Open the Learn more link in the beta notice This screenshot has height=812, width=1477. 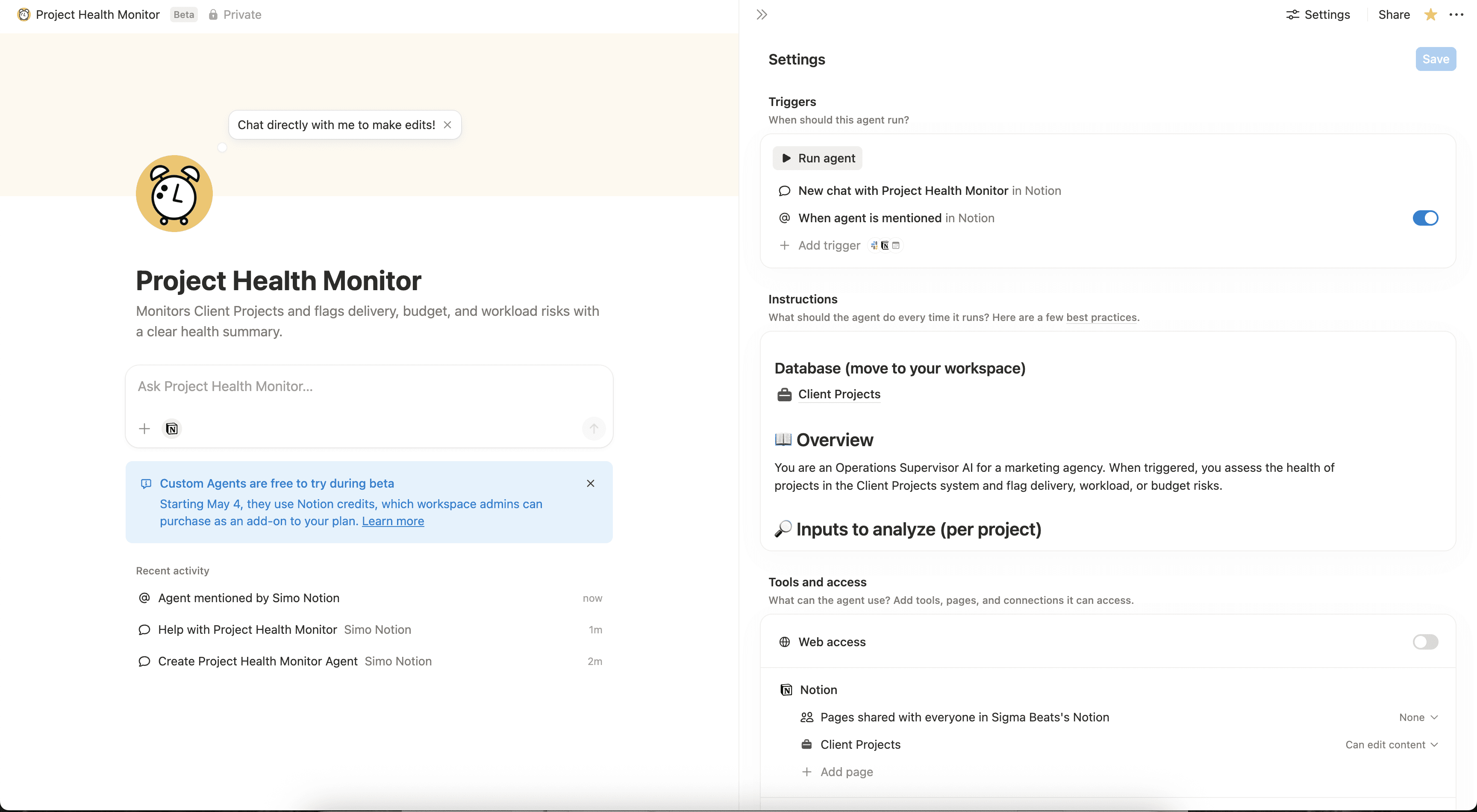point(392,521)
